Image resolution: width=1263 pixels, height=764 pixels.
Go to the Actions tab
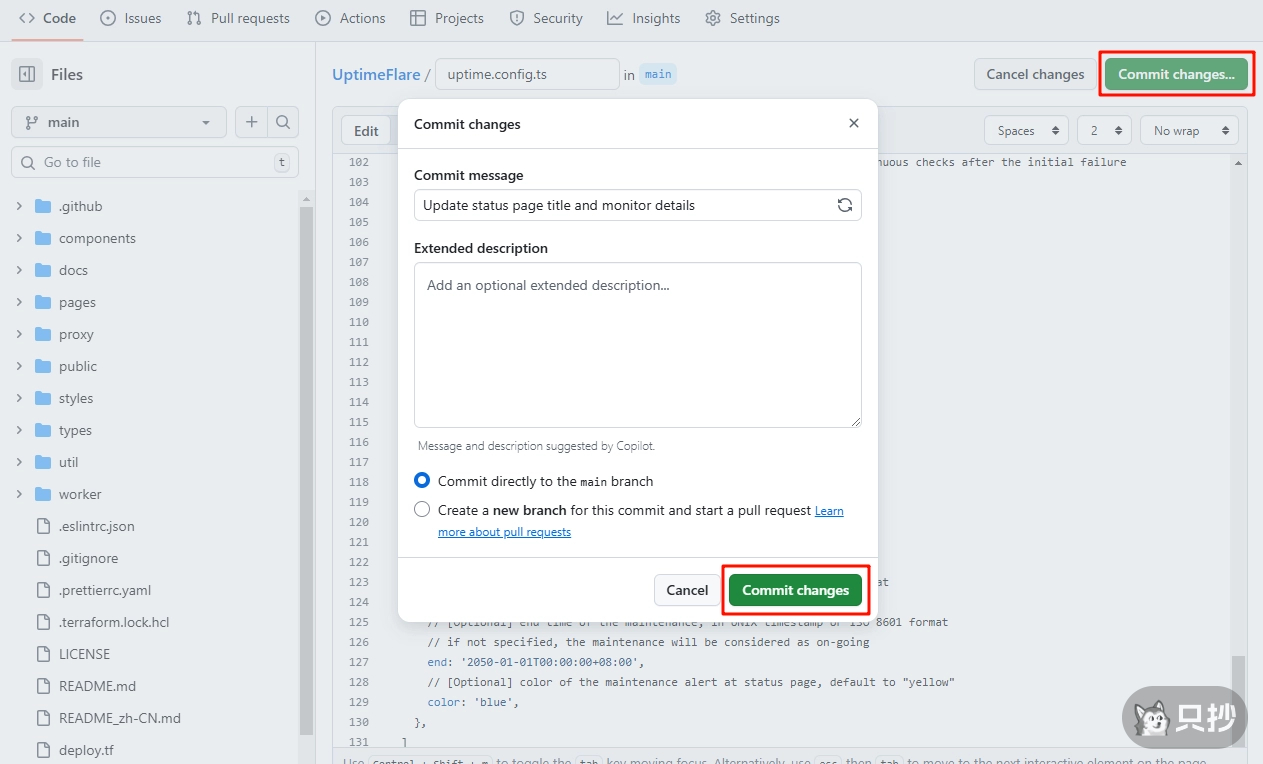click(x=350, y=18)
